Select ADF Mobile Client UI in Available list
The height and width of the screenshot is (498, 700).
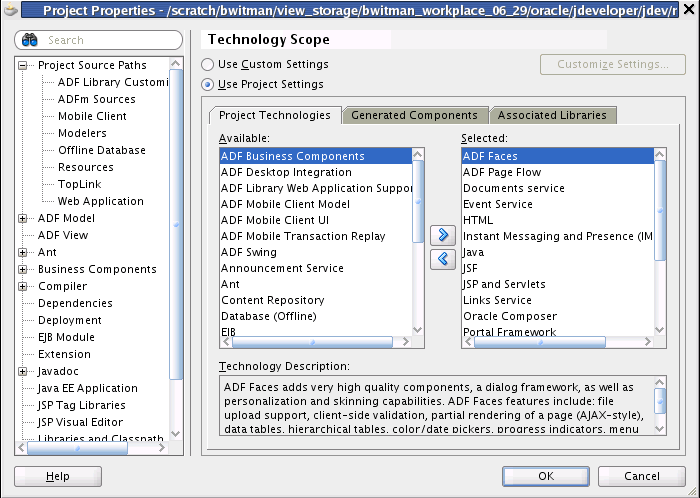tap(316, 220)
